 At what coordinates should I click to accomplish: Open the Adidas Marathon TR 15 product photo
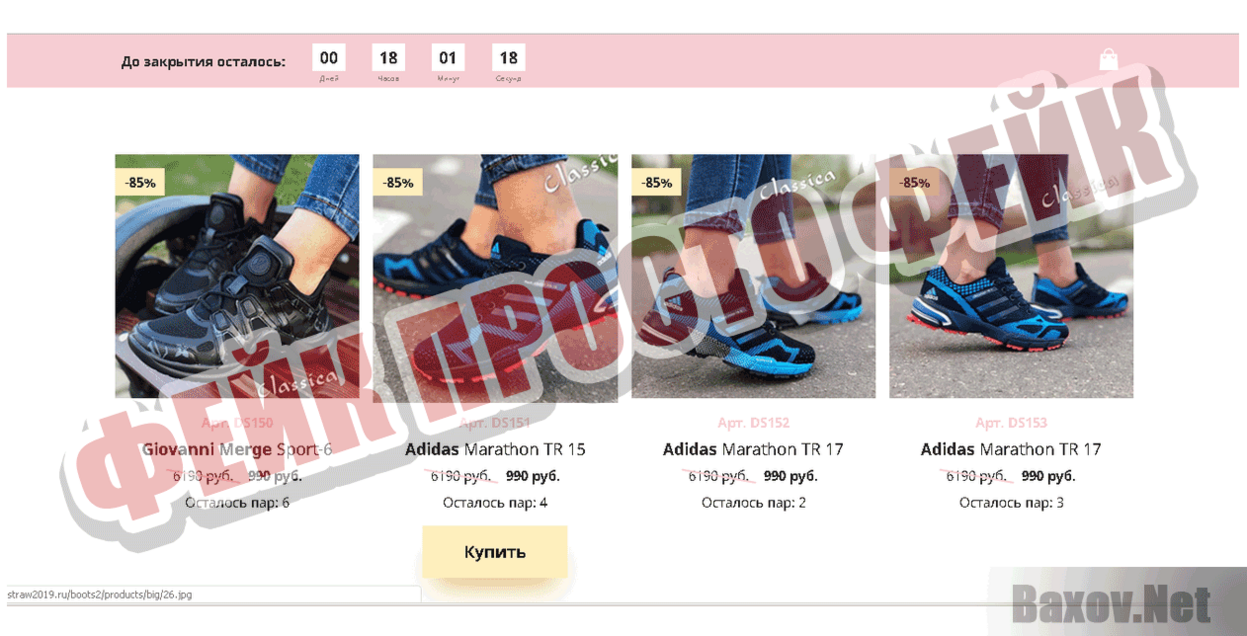point(495,276)
